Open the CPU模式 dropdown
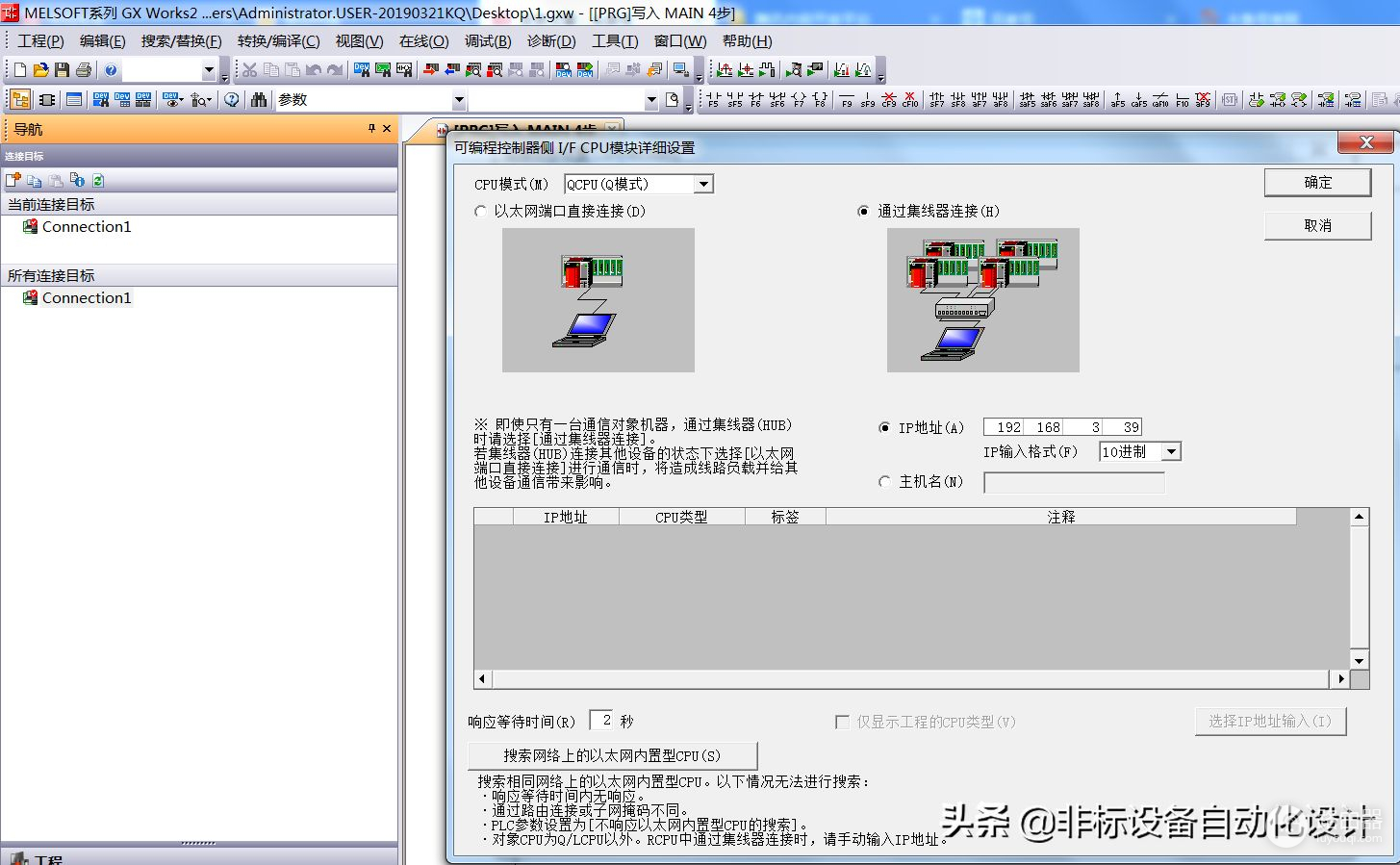This screenshot has height=865, width=1400. [x=703, y=185]
